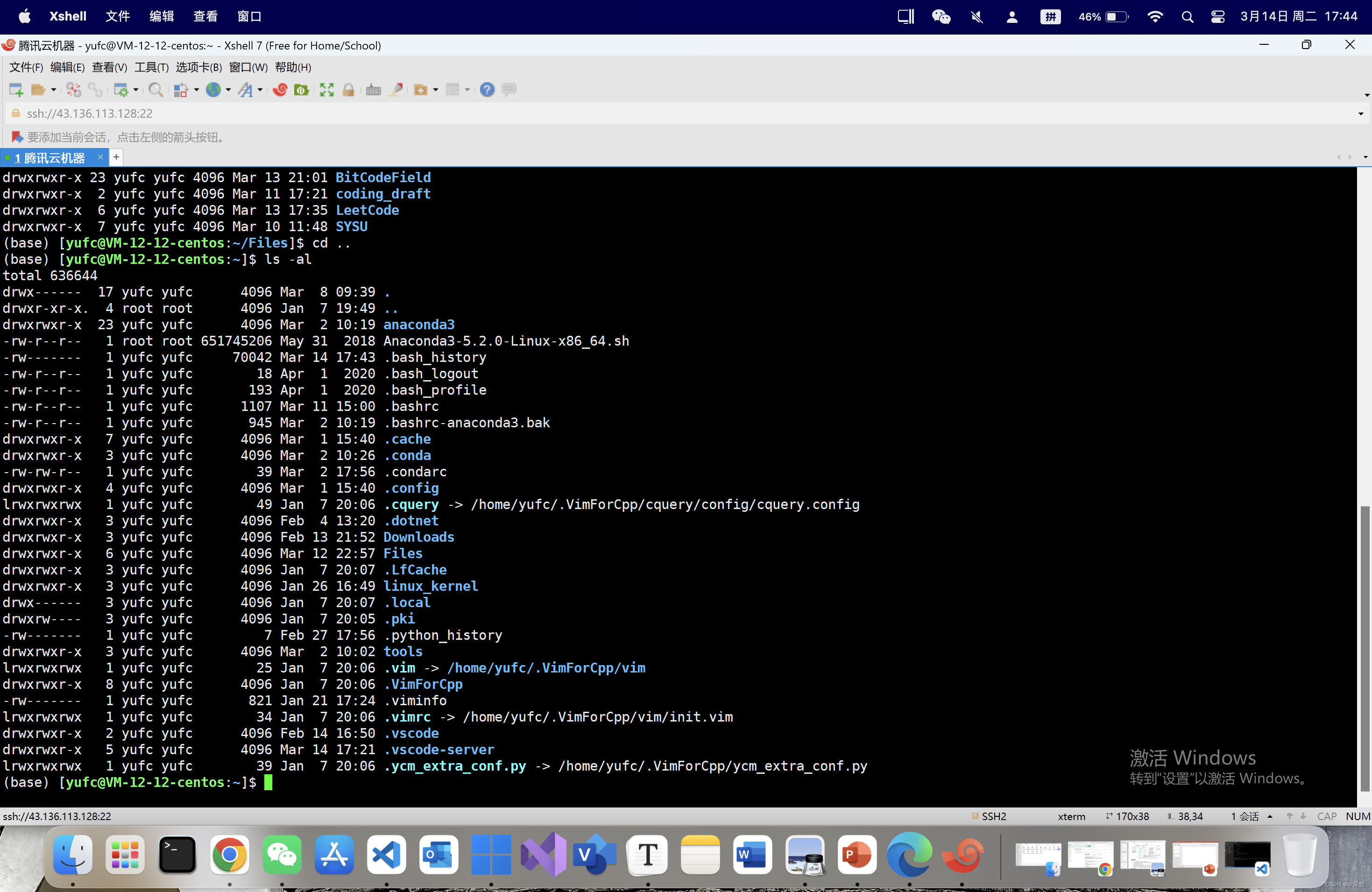Click the red flag add-session arrow button

pyautogui.click(x=17, y=137)
